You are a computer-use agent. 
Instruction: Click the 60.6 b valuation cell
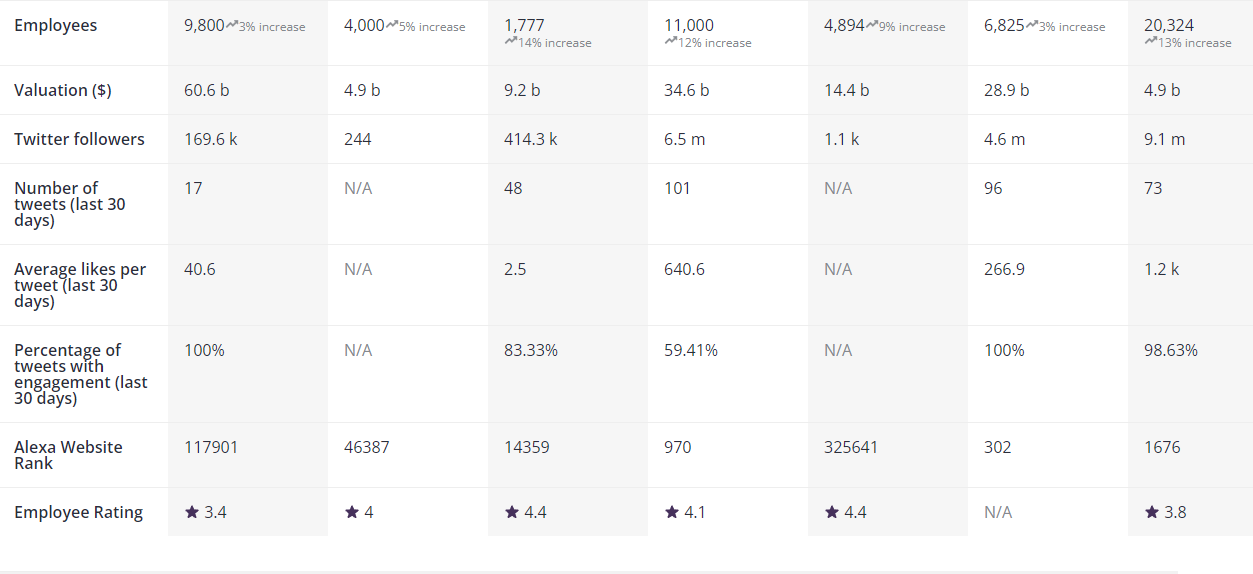point(207,90)
